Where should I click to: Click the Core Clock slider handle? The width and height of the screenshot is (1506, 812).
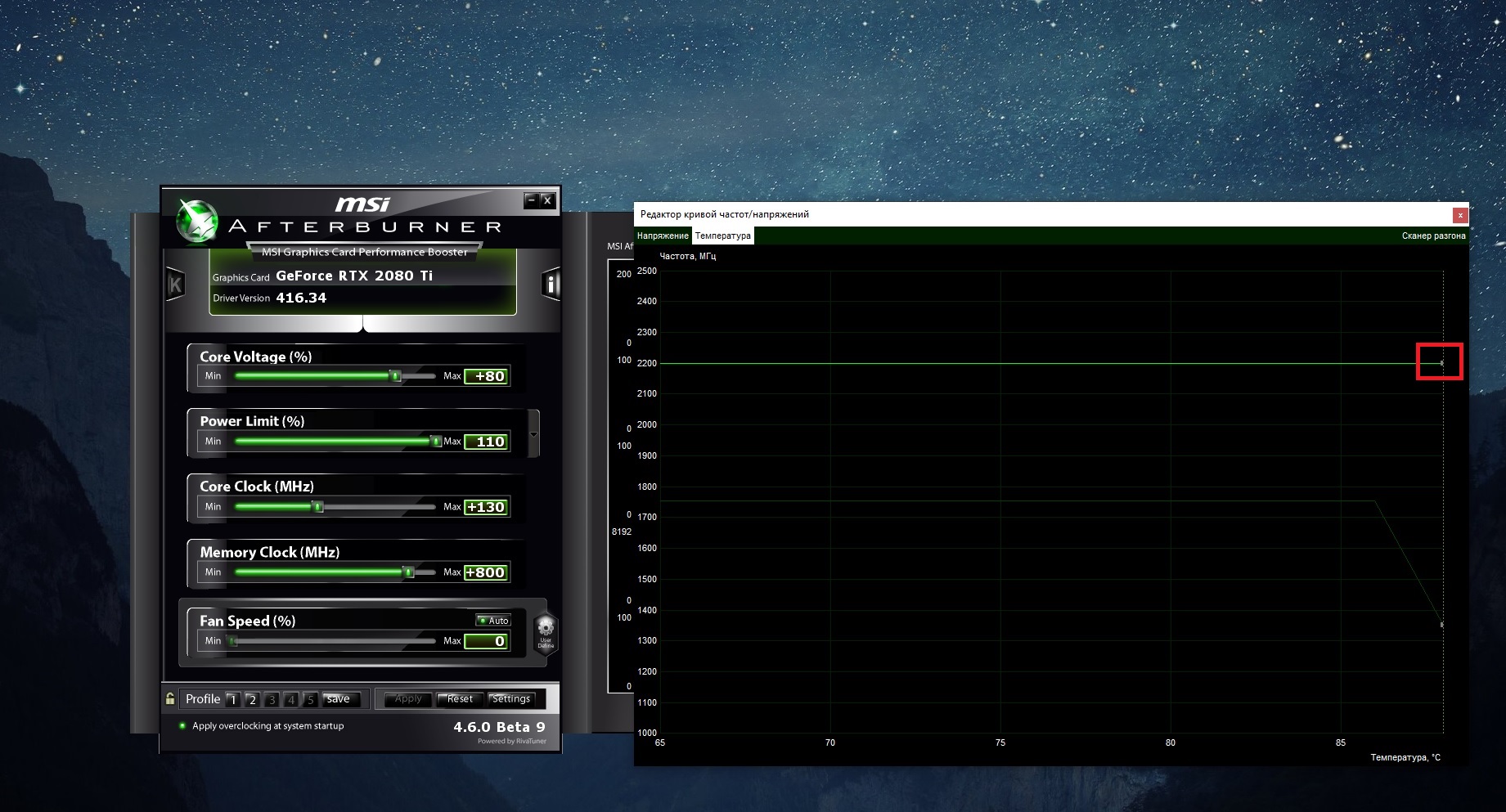tap(318, 507)
